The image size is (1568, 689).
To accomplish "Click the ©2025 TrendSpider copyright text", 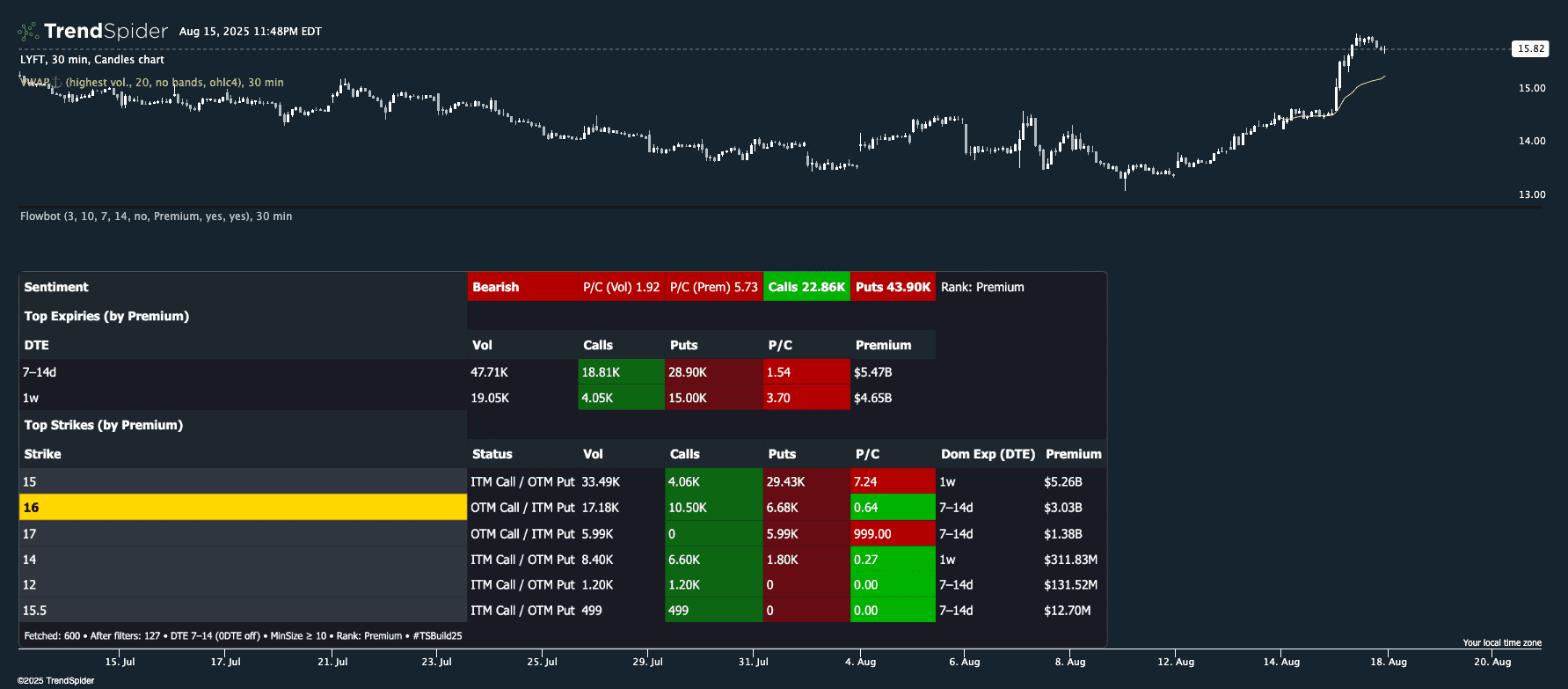I will click(x=55, y=680).
